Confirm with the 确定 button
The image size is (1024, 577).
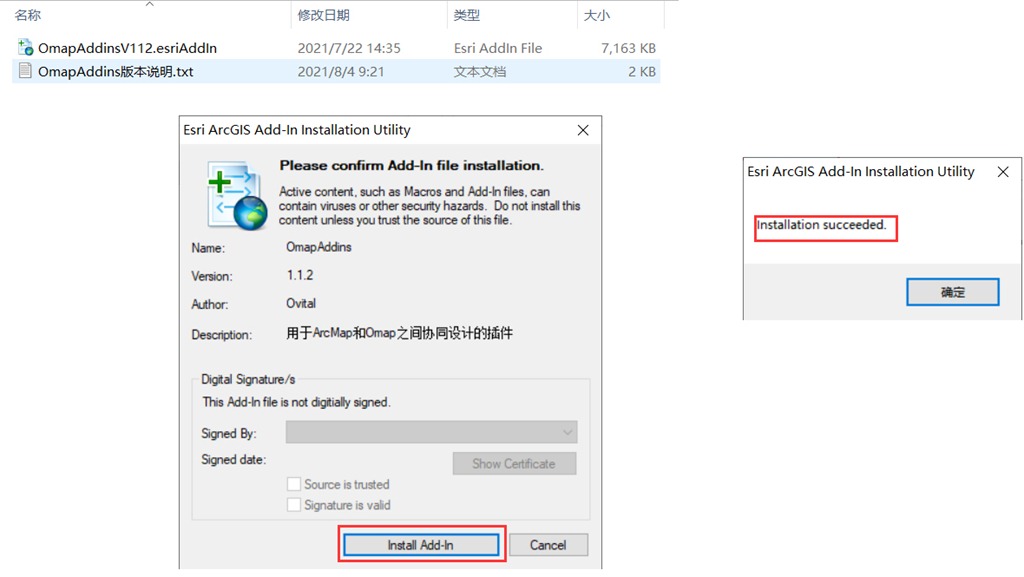click(x=952, y=292)
